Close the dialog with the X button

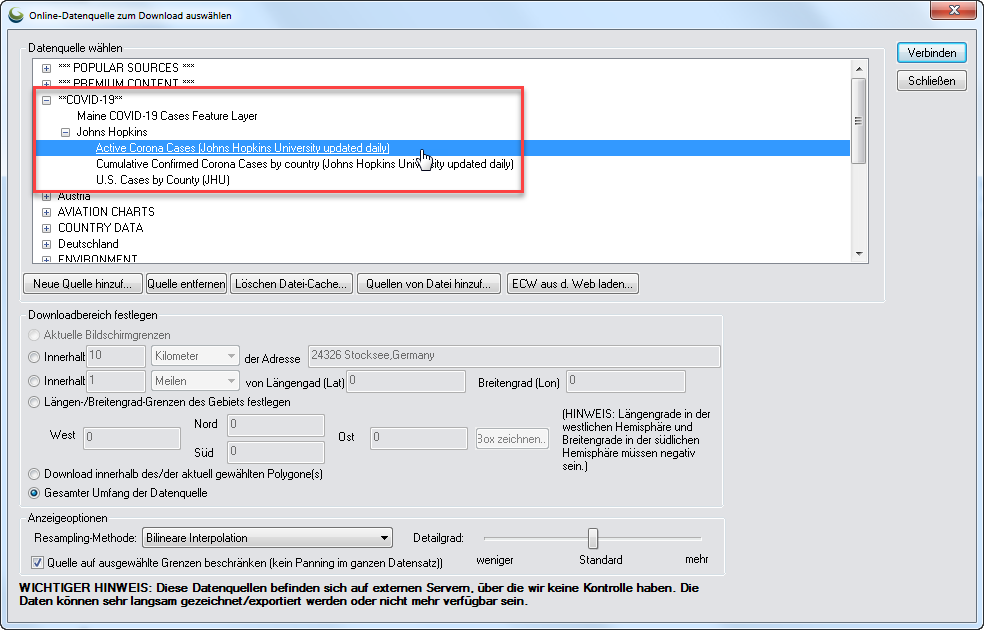953,10
